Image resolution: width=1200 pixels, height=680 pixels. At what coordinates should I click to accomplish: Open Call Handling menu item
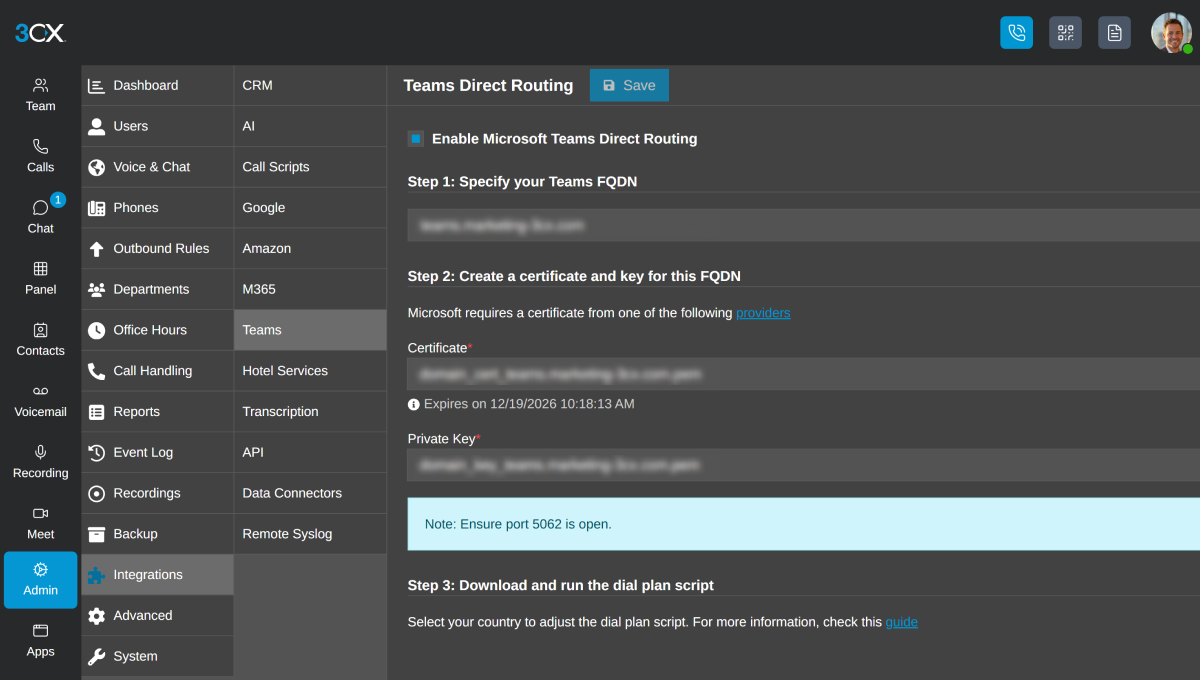click(x=157, y=371)
